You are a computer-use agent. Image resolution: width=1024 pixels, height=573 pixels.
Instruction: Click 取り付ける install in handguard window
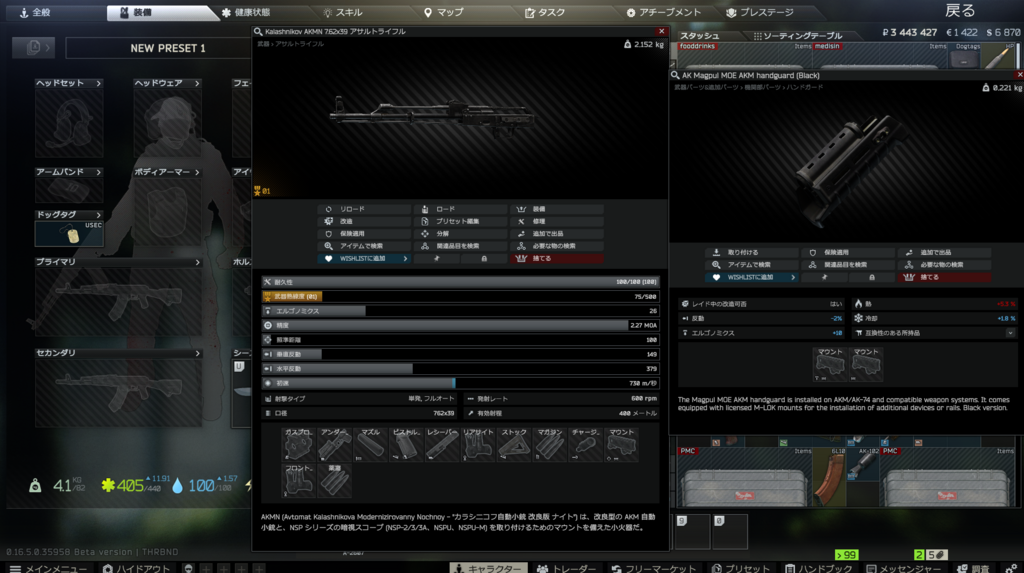[752, 252]
